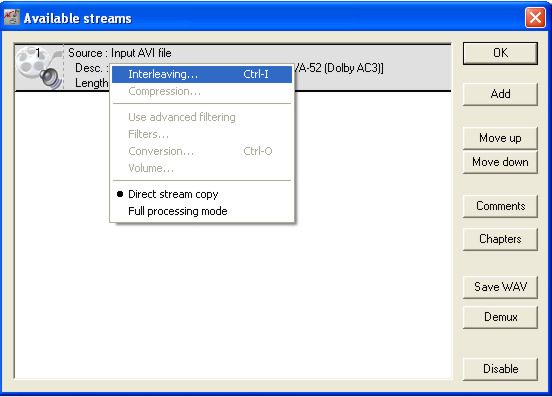Click Save WAV button
The width and height of the screenshot is (552, 397).
pos(500,287)
